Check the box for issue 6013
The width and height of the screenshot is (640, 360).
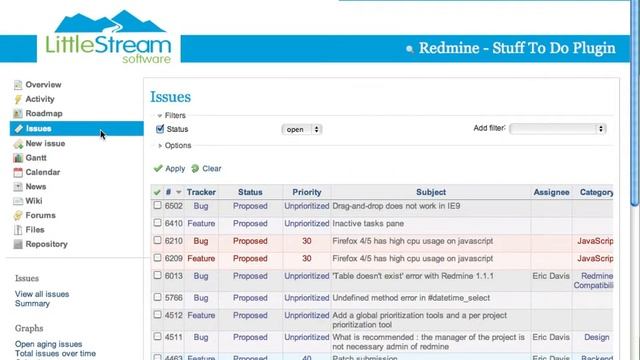[x=158, y=276]
